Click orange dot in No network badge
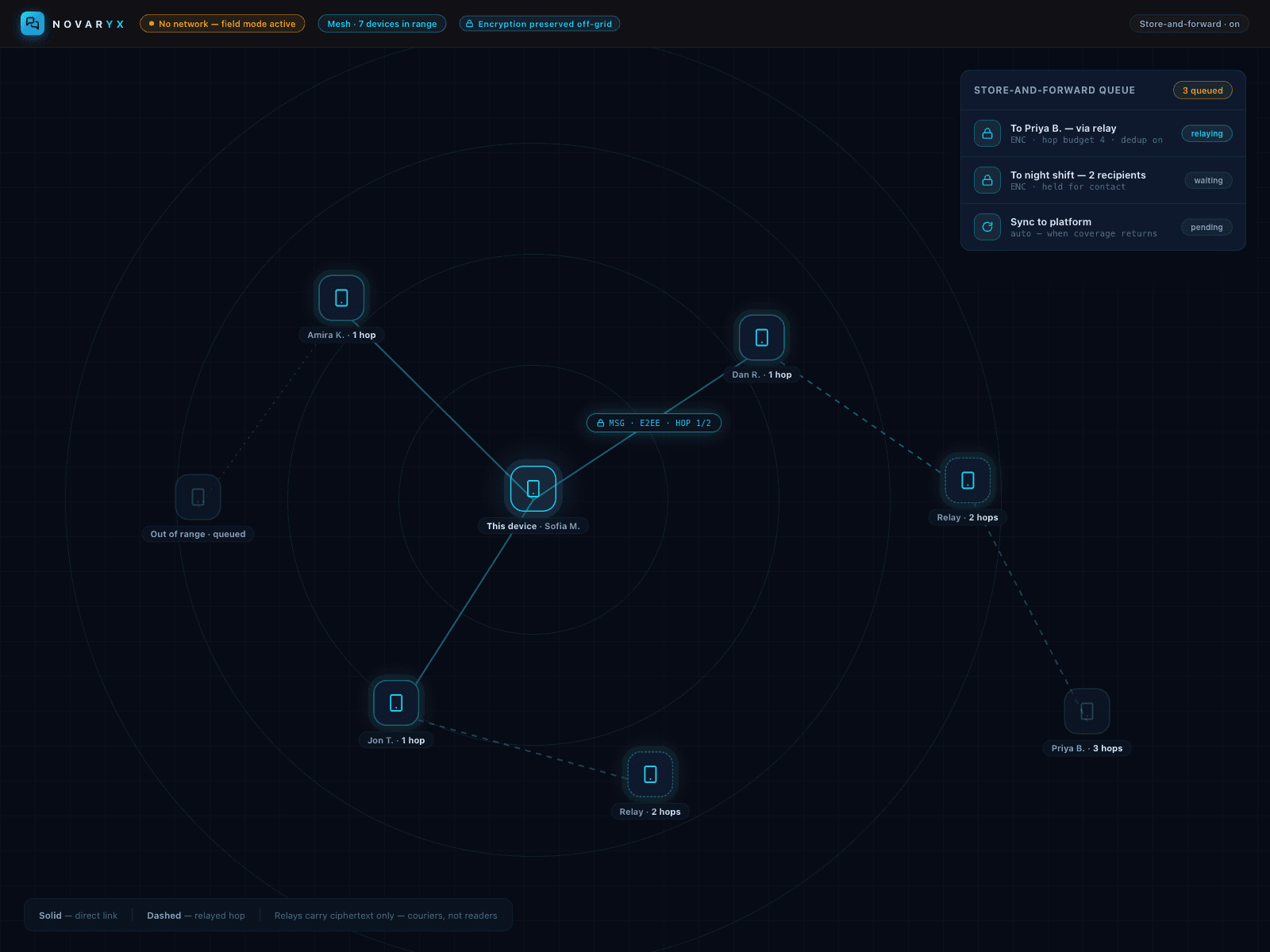This screenshot has height=952, width=1270. coord(152,24)
